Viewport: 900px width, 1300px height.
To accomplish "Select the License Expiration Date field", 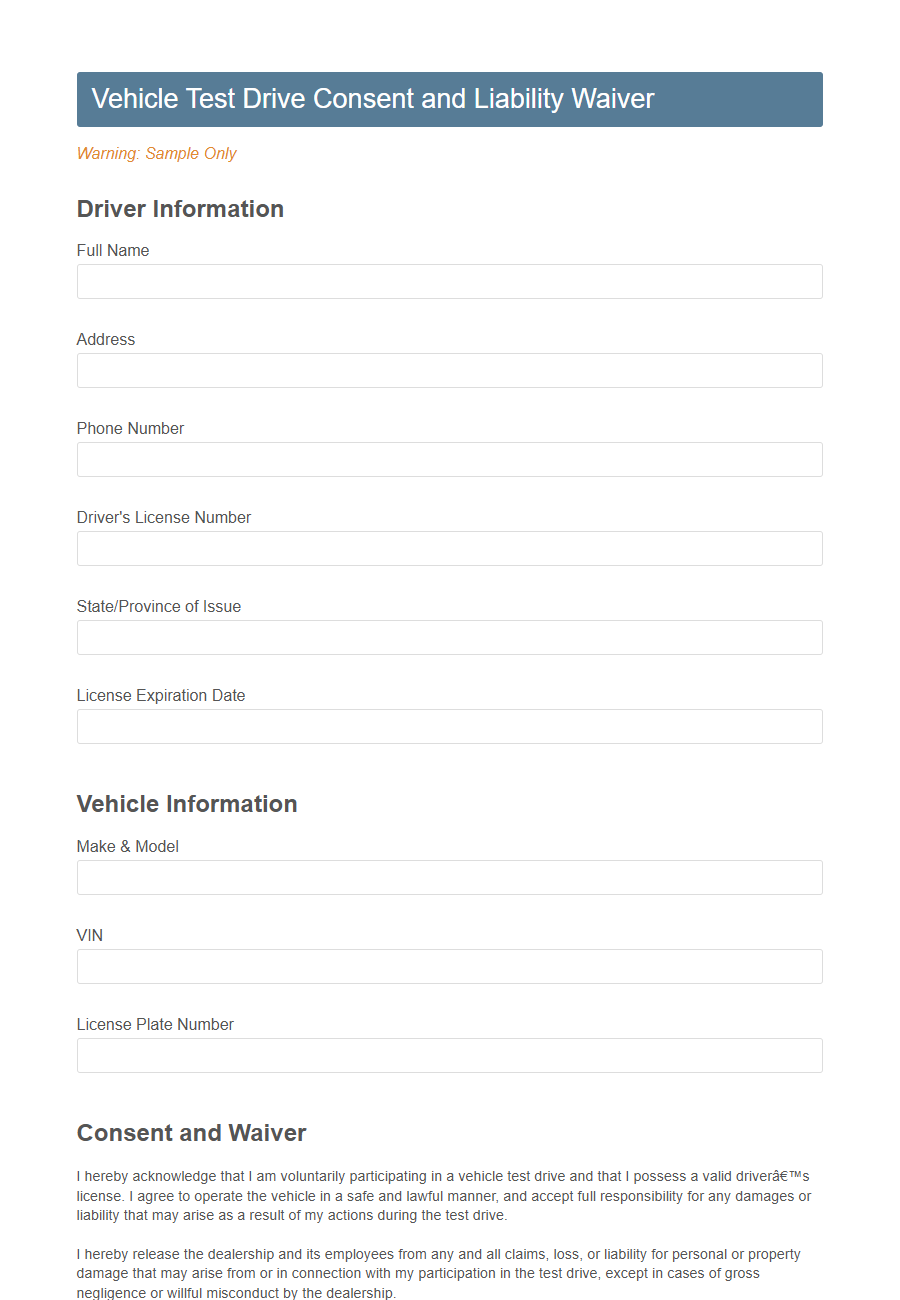I will [x=450, y=726].
